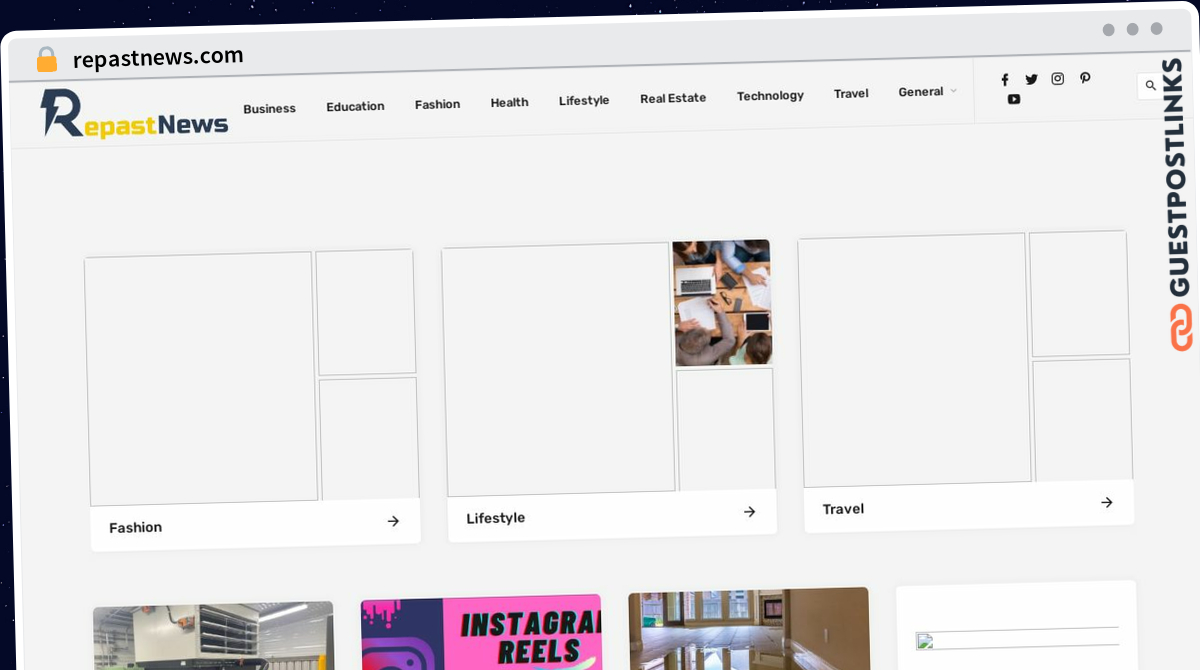Open the YouTube social icon

click(1014, 99)
